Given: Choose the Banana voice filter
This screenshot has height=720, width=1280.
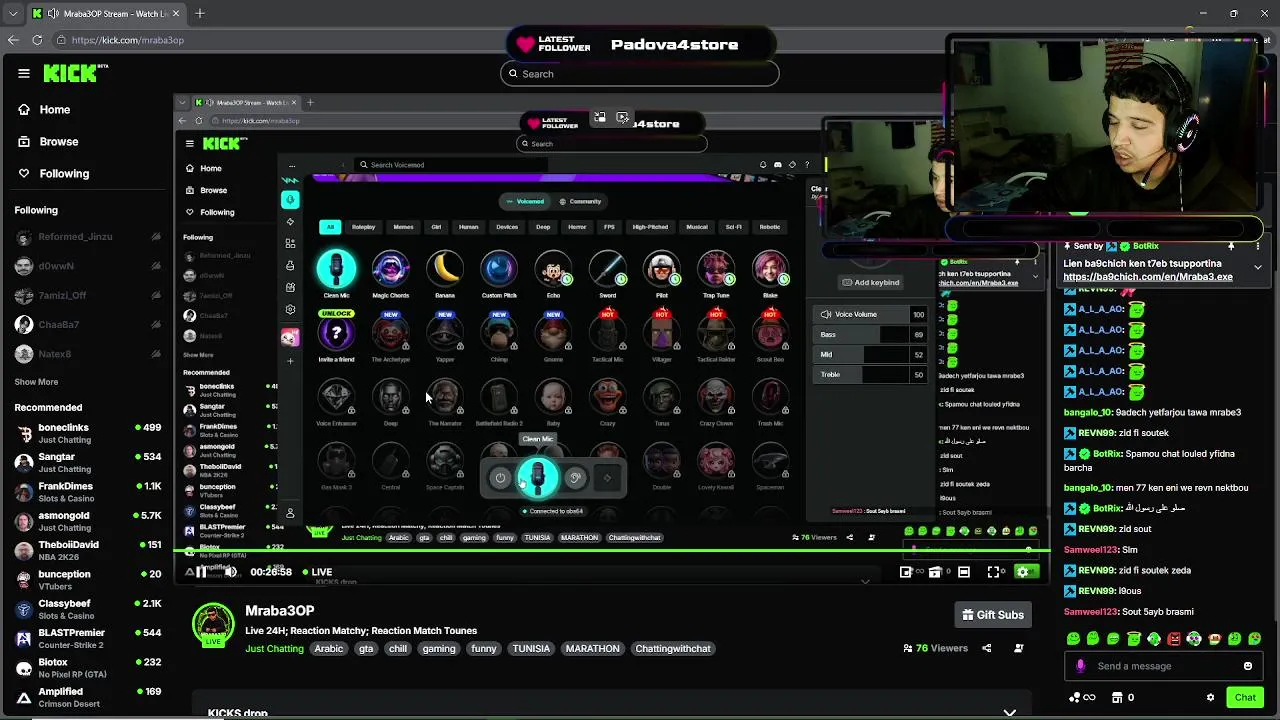Looking at the screenshot, I should click(x=445, y=269).
